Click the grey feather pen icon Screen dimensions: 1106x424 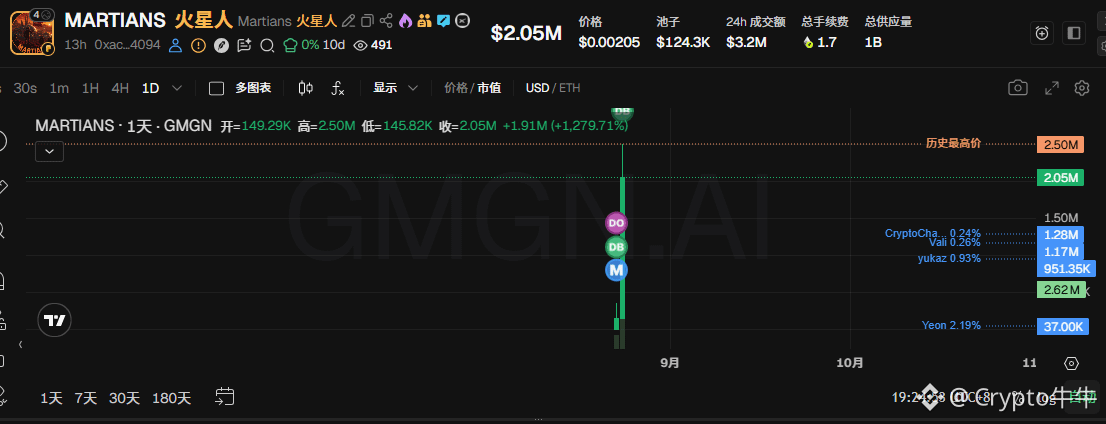tap(221, 45)
